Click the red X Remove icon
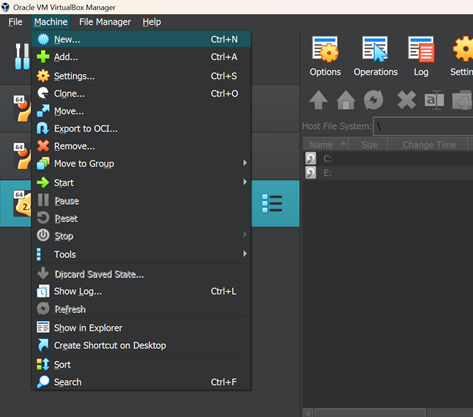This screenshot has width=473, height=417. (x=43, y=146)
